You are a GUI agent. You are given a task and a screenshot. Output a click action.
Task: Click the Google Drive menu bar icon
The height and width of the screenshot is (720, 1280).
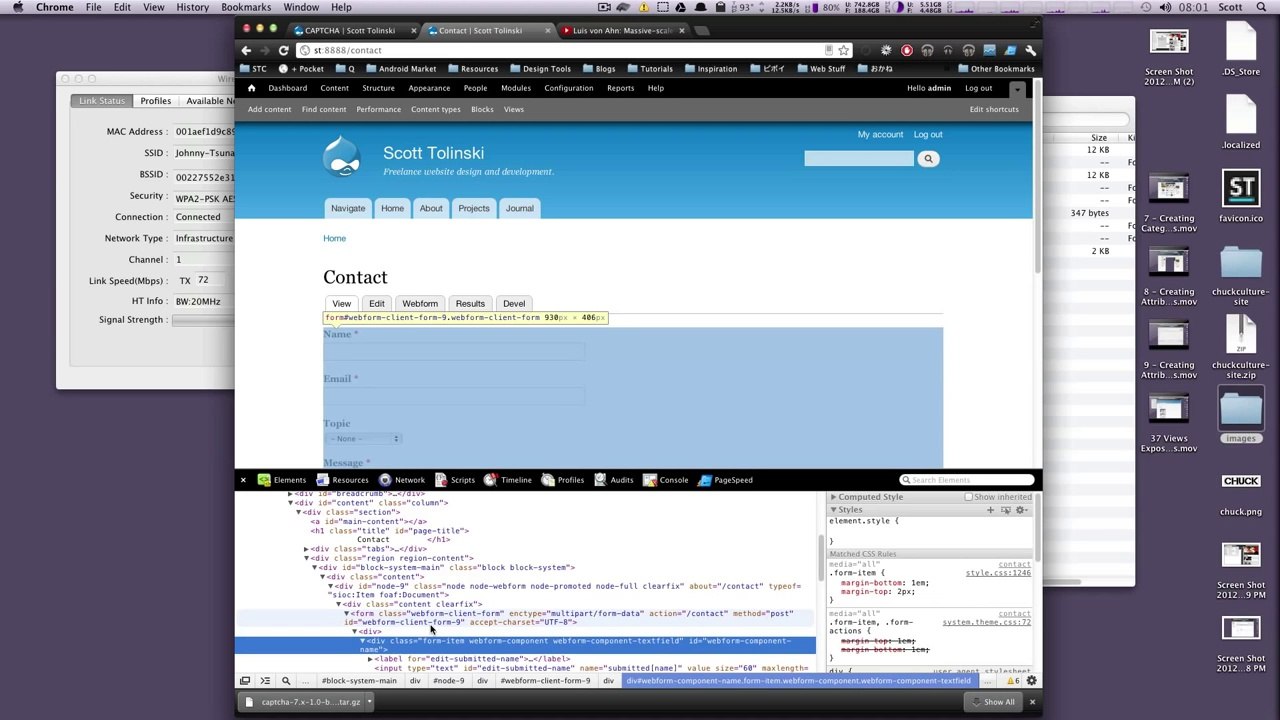(680, 7)
